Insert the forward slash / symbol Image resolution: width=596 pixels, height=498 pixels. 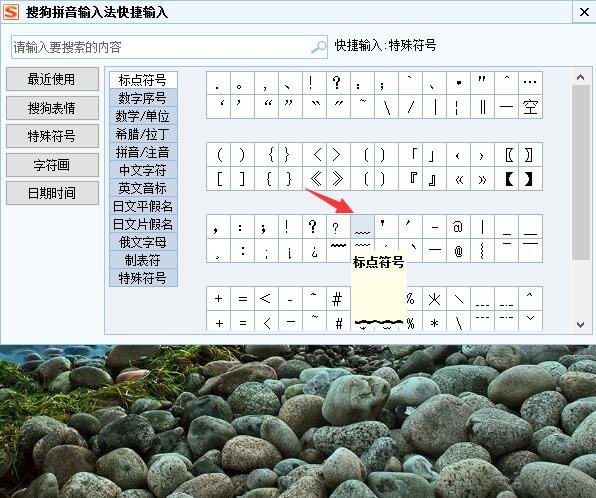click(x=411, y=107)
